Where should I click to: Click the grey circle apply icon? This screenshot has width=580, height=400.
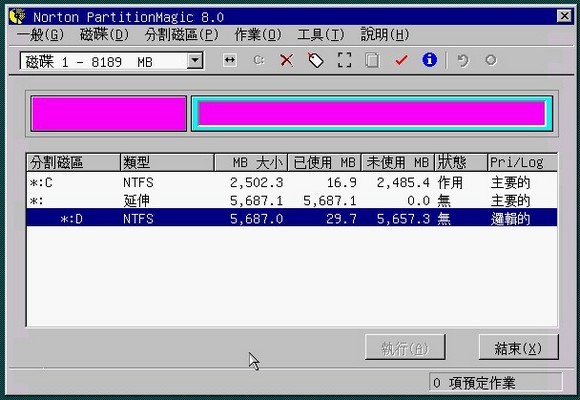pyautogui.click(x=491, y=60)
